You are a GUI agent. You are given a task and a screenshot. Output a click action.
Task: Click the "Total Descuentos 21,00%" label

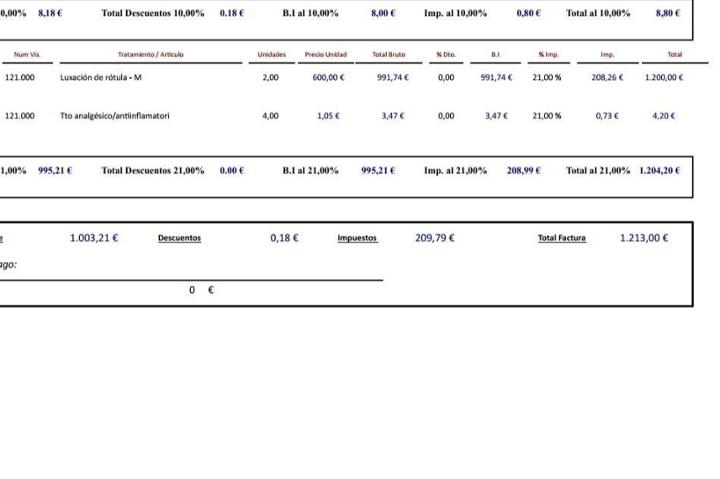click(x=153, y=170)
